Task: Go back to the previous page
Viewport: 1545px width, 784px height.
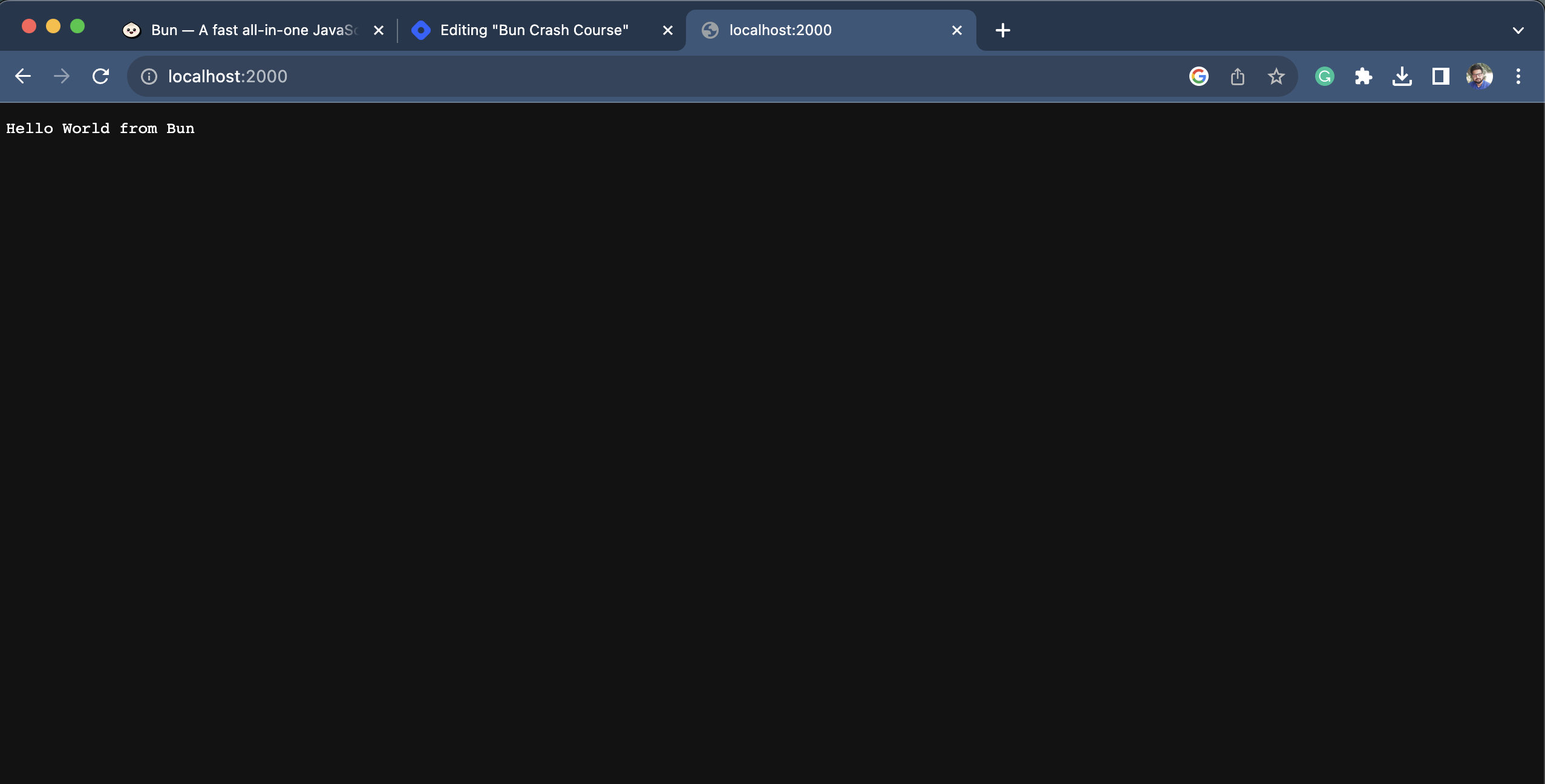Action: coord(23,76)
